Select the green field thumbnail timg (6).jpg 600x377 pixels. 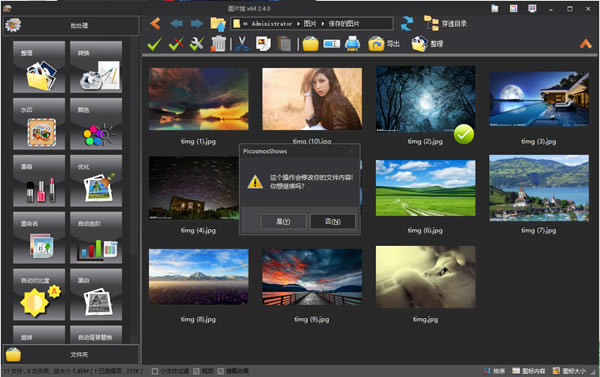(x=426, y=188)
